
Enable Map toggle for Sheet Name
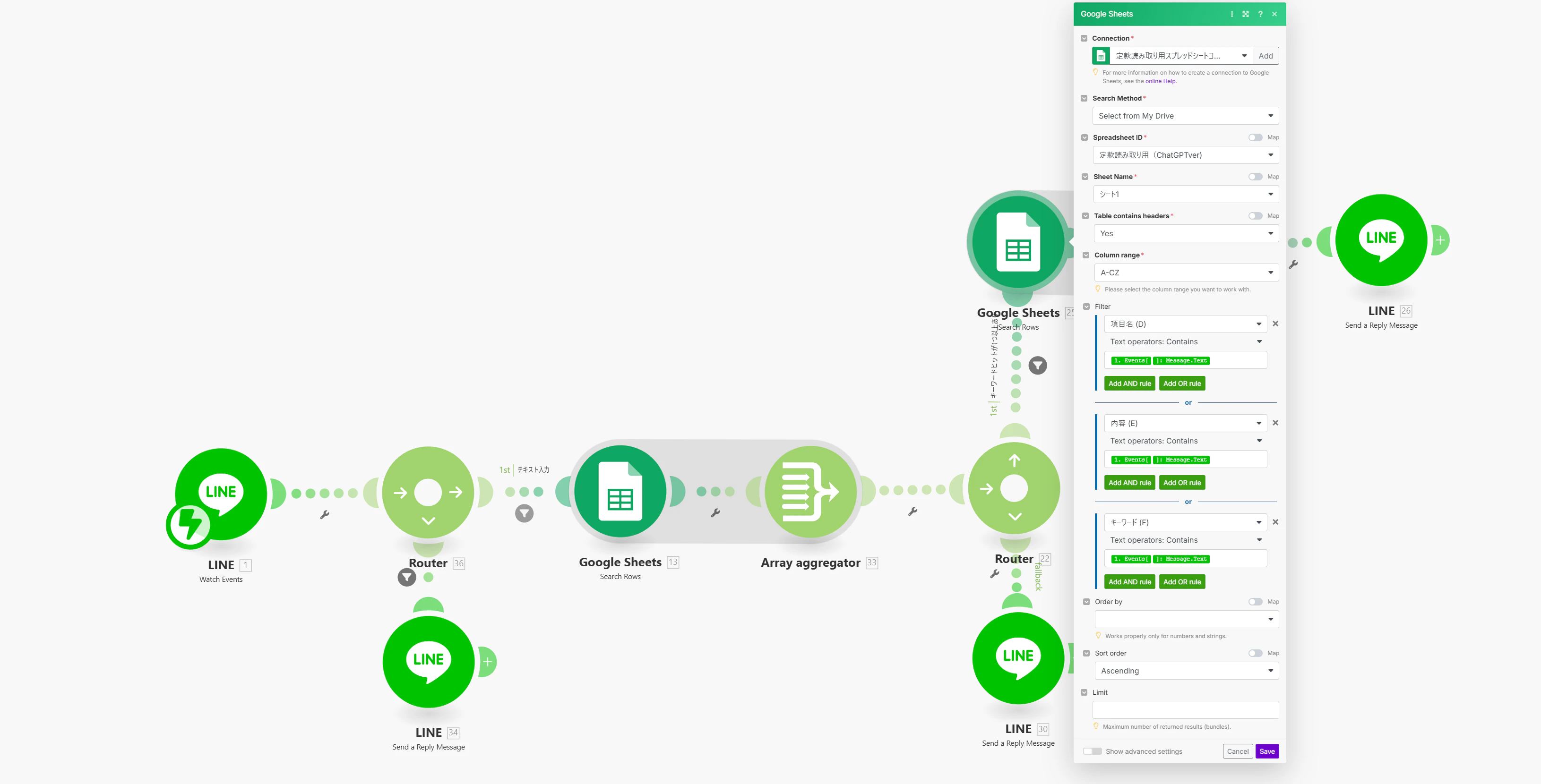[1255, 177]
